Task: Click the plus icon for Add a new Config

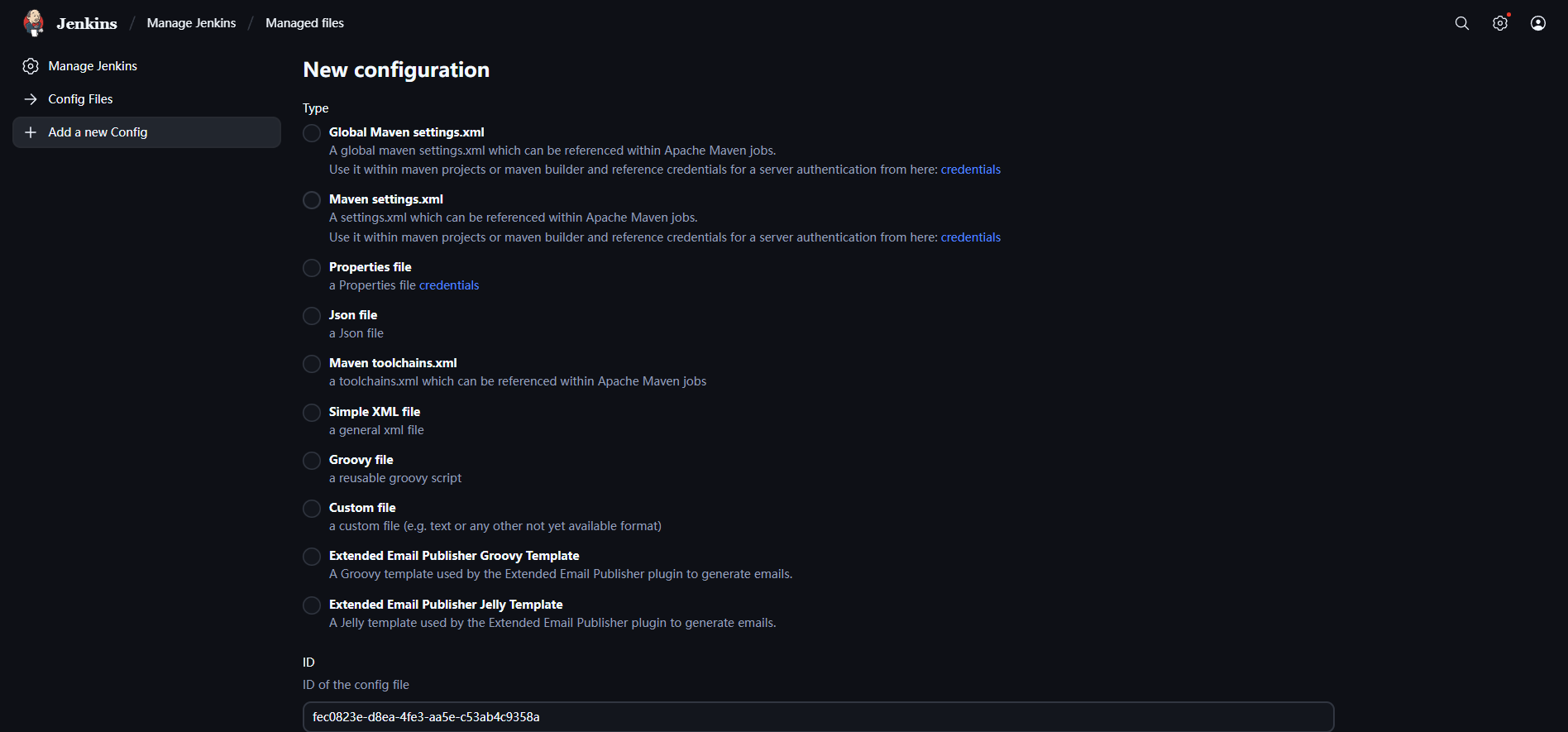Action: click(31, 132)
